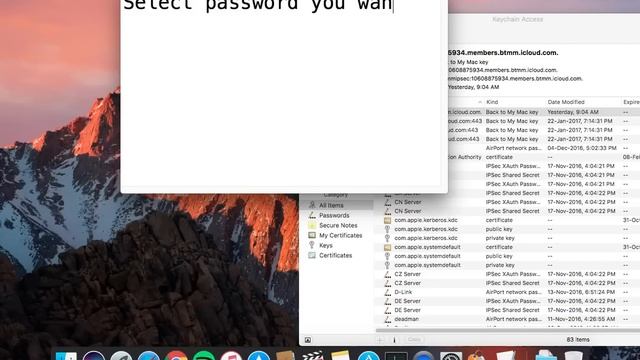Select com.apple.systemdefault private key row
The width and height of the screenshot is (640, 360).
pyautogui.click(x=507, y=265)
